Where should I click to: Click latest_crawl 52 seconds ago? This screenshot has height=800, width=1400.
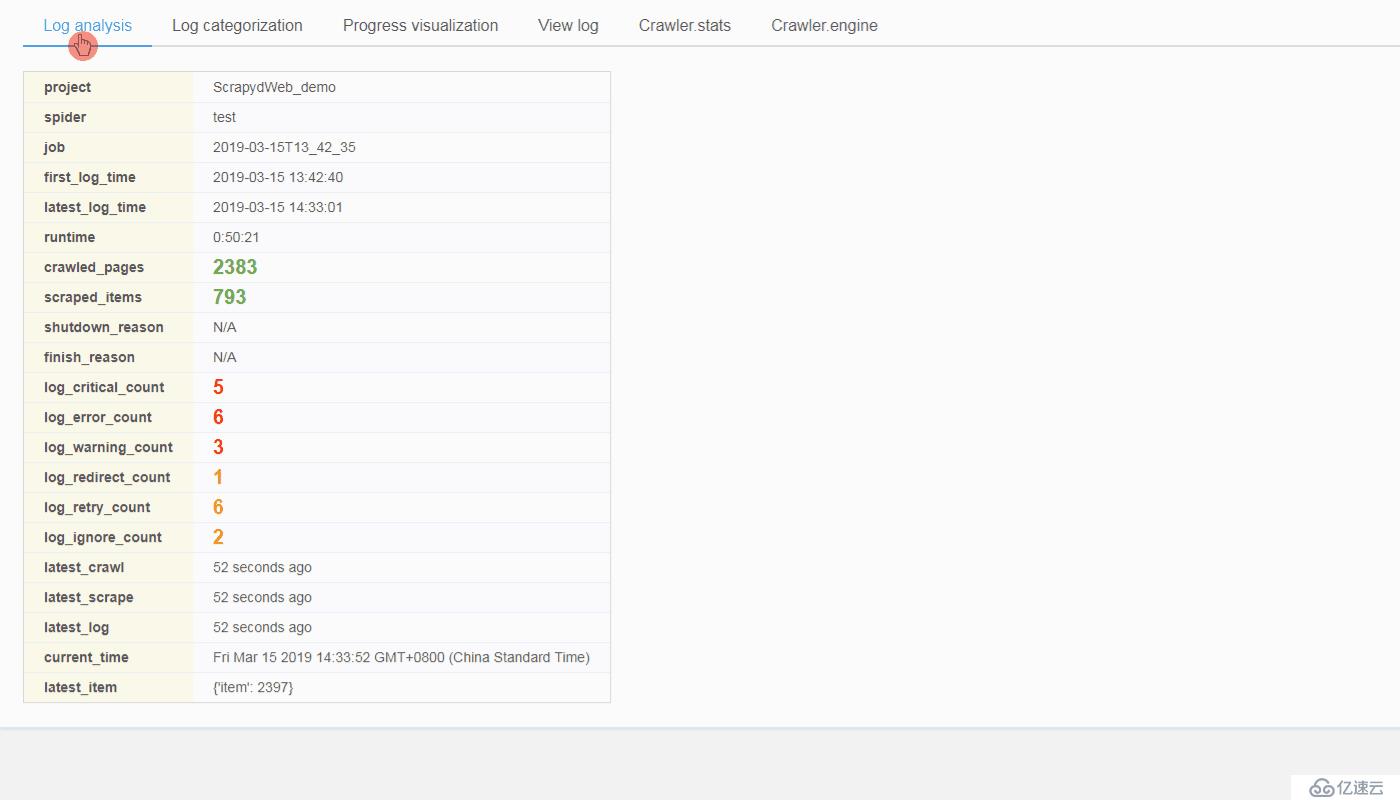point(262,567)
